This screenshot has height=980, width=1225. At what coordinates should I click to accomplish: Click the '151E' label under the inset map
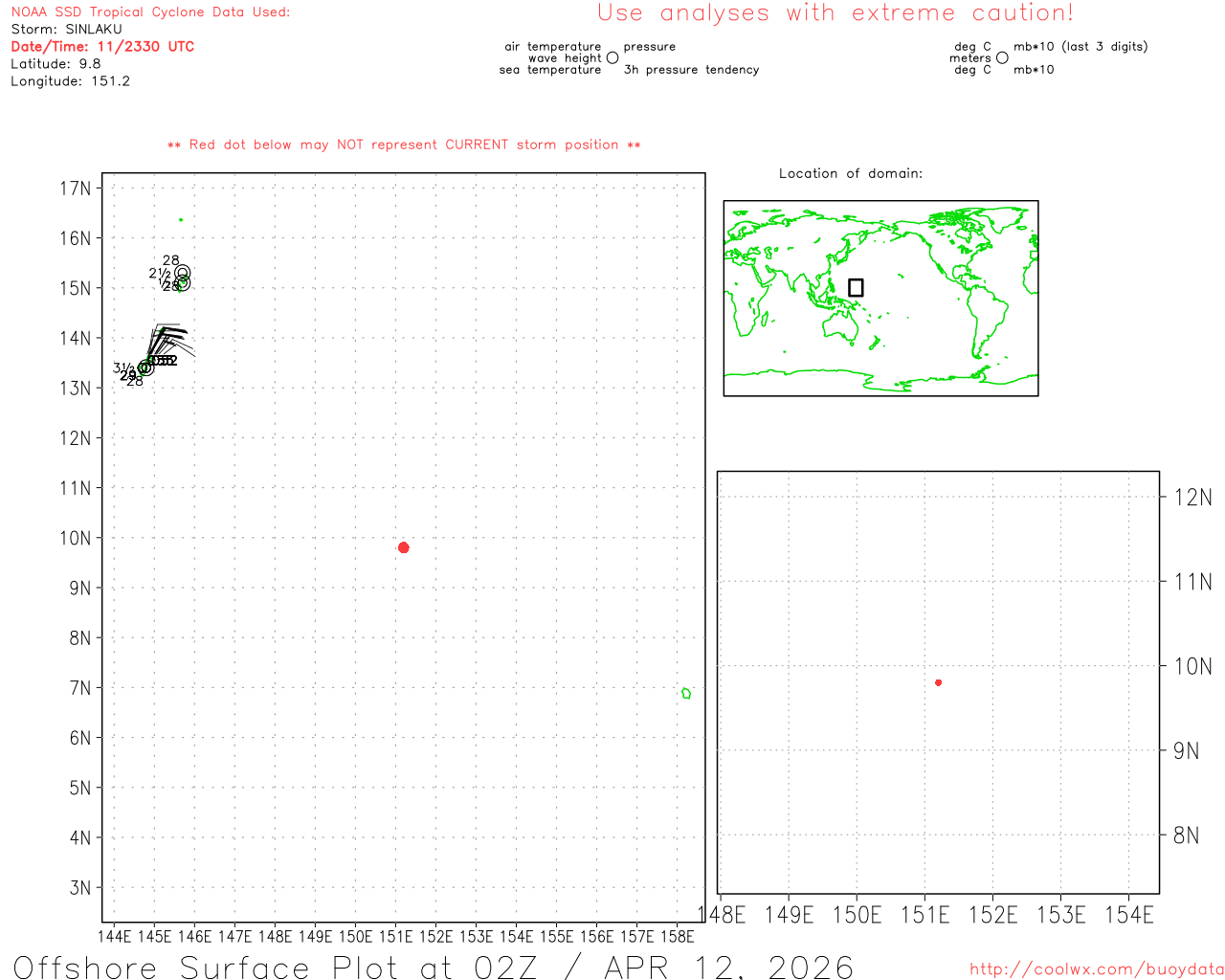(x=925, y=915)
